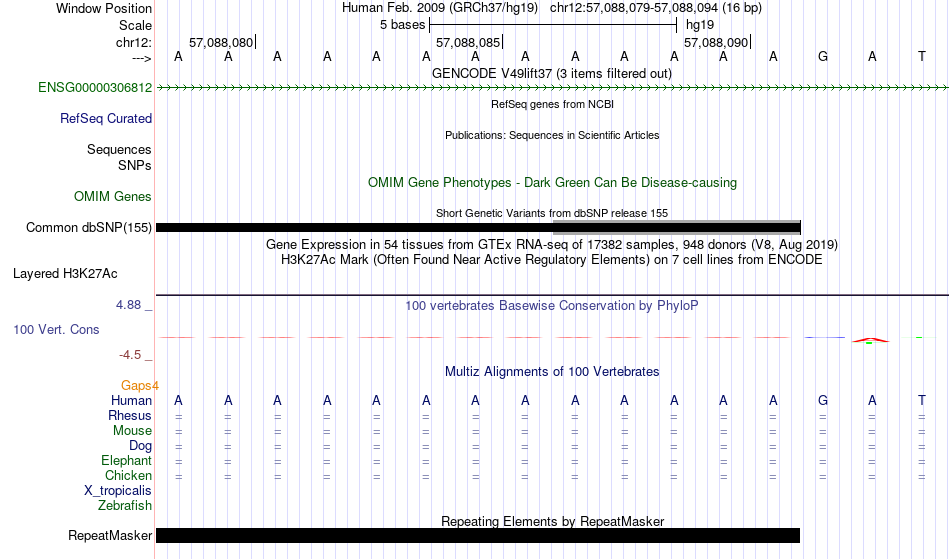Click Repeating Elements by RepeatMasker title
950x559 pixels.
tap(553, 521)
